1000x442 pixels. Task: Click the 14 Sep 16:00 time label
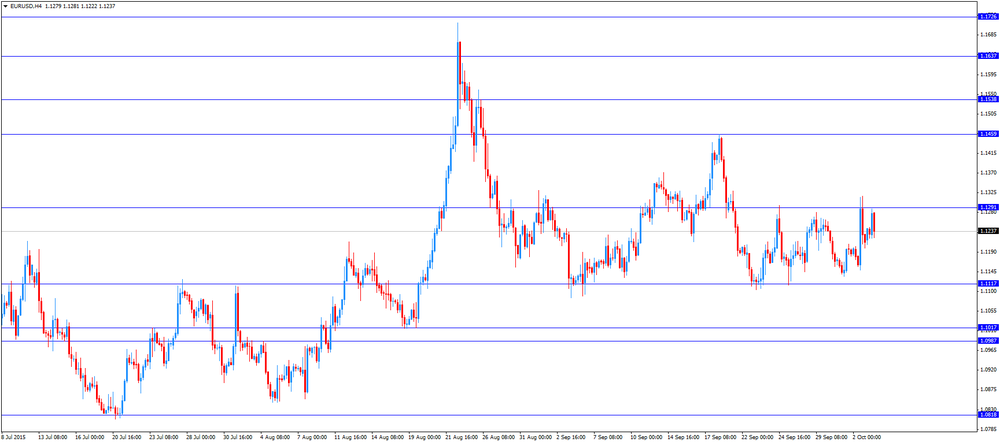682,438
